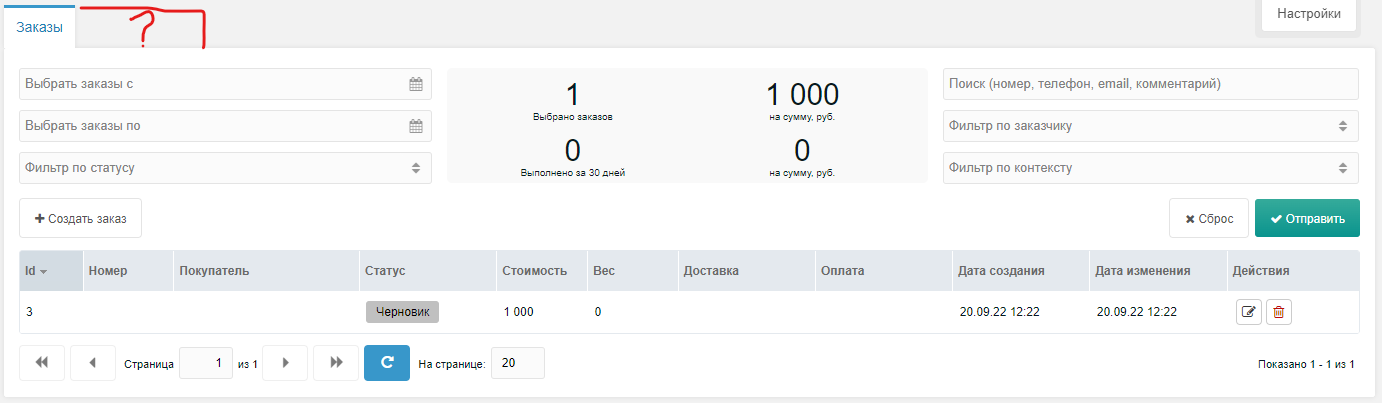Screen dimensions: 1382x403
Task: Delete order 3 with trash icon
Action: pos(1279,312)
